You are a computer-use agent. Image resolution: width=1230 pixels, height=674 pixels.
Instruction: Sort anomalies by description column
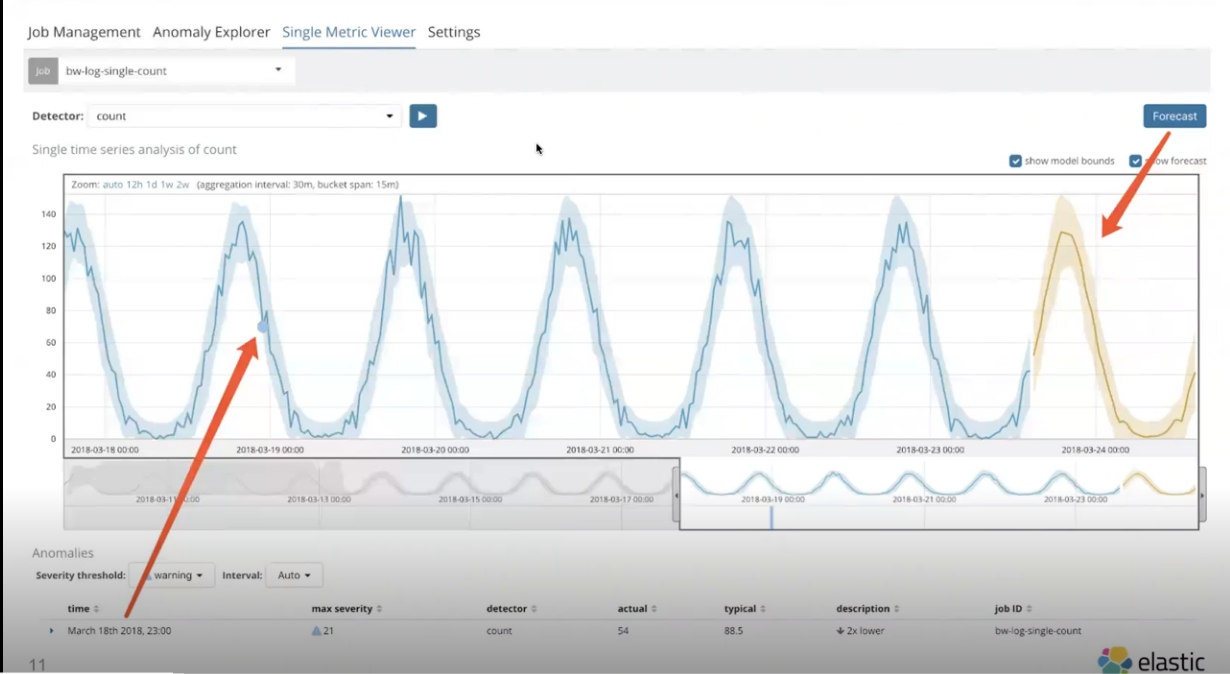868,608
